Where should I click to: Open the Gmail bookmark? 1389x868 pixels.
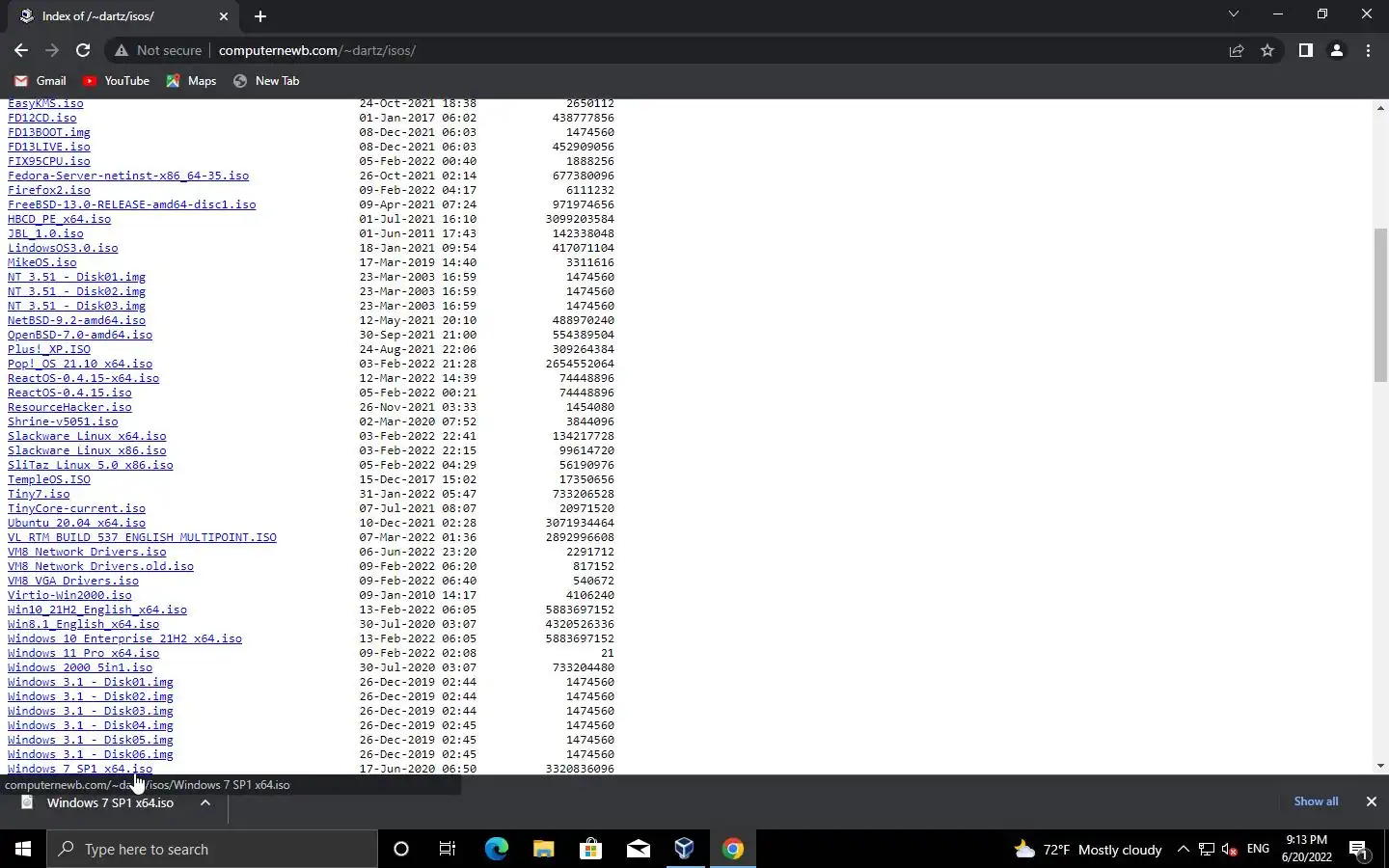coord(41,81)
